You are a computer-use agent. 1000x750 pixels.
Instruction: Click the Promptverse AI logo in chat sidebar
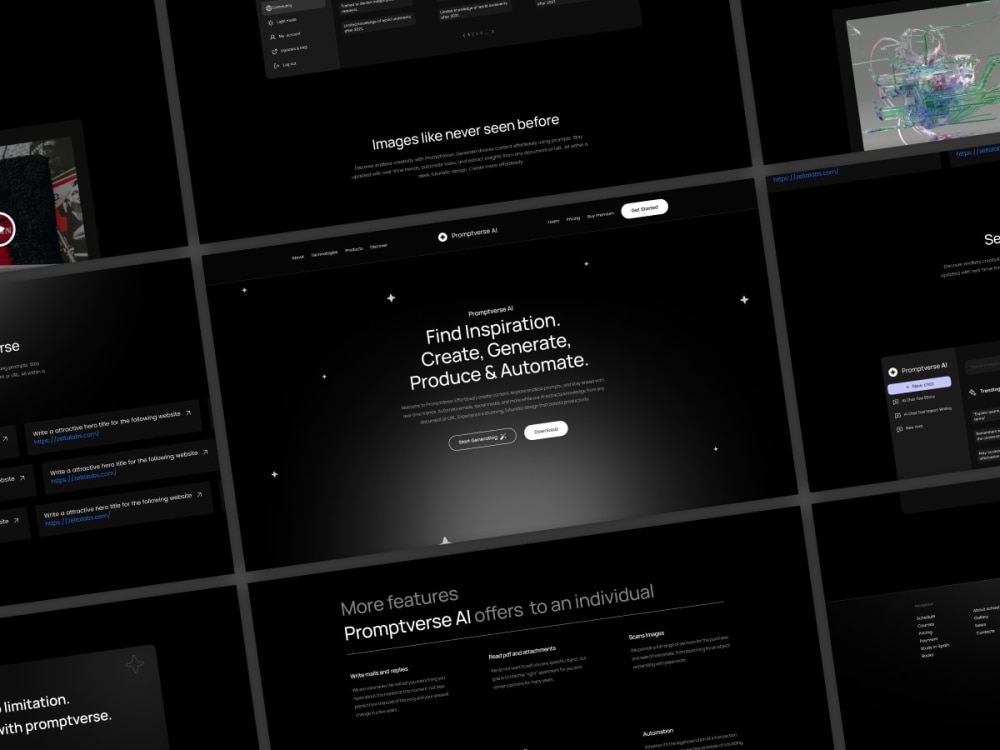pyautogui.click(x=918, y=369)
